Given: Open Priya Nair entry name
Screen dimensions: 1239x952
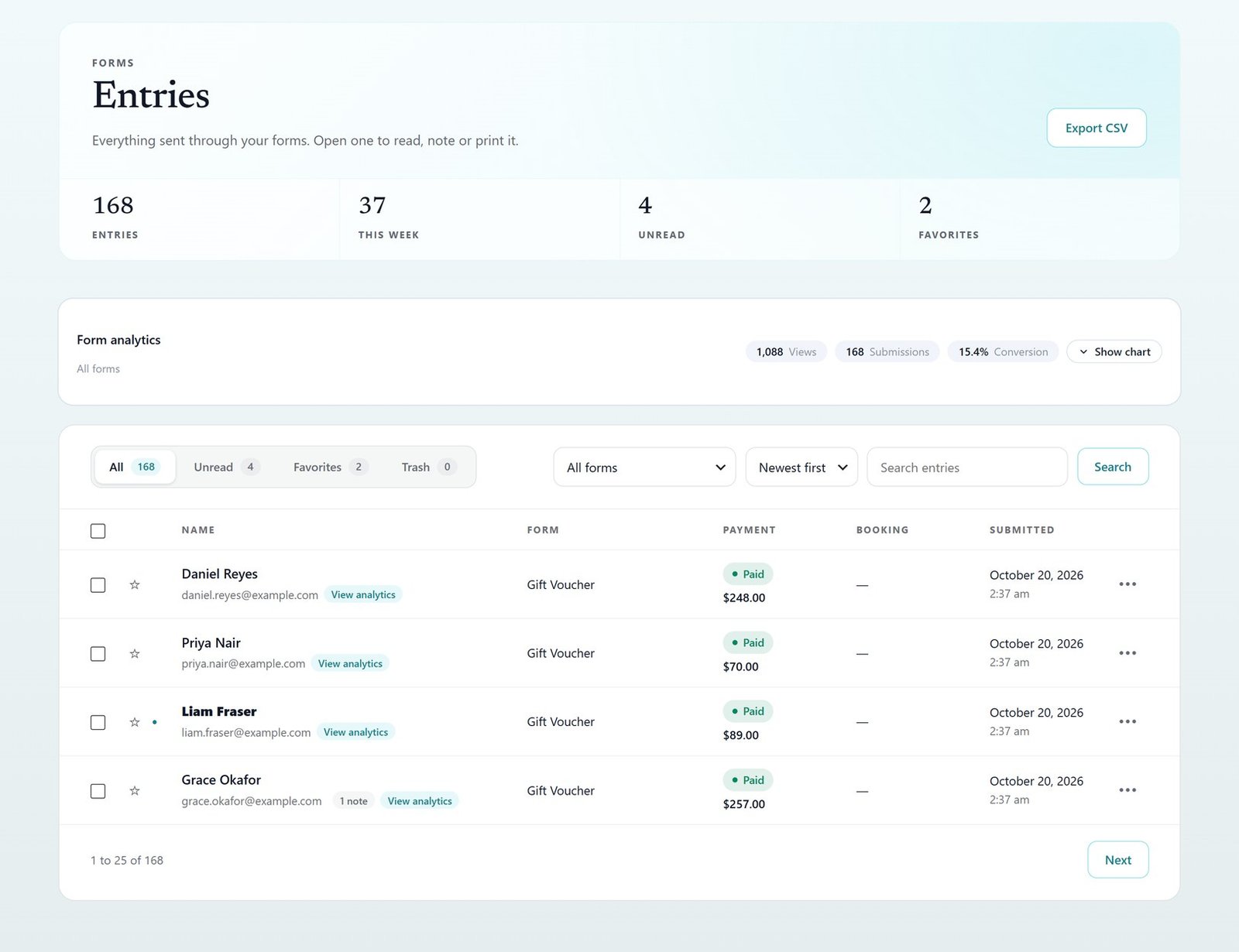Looking at the screenshot, I should tap(211, 642).
